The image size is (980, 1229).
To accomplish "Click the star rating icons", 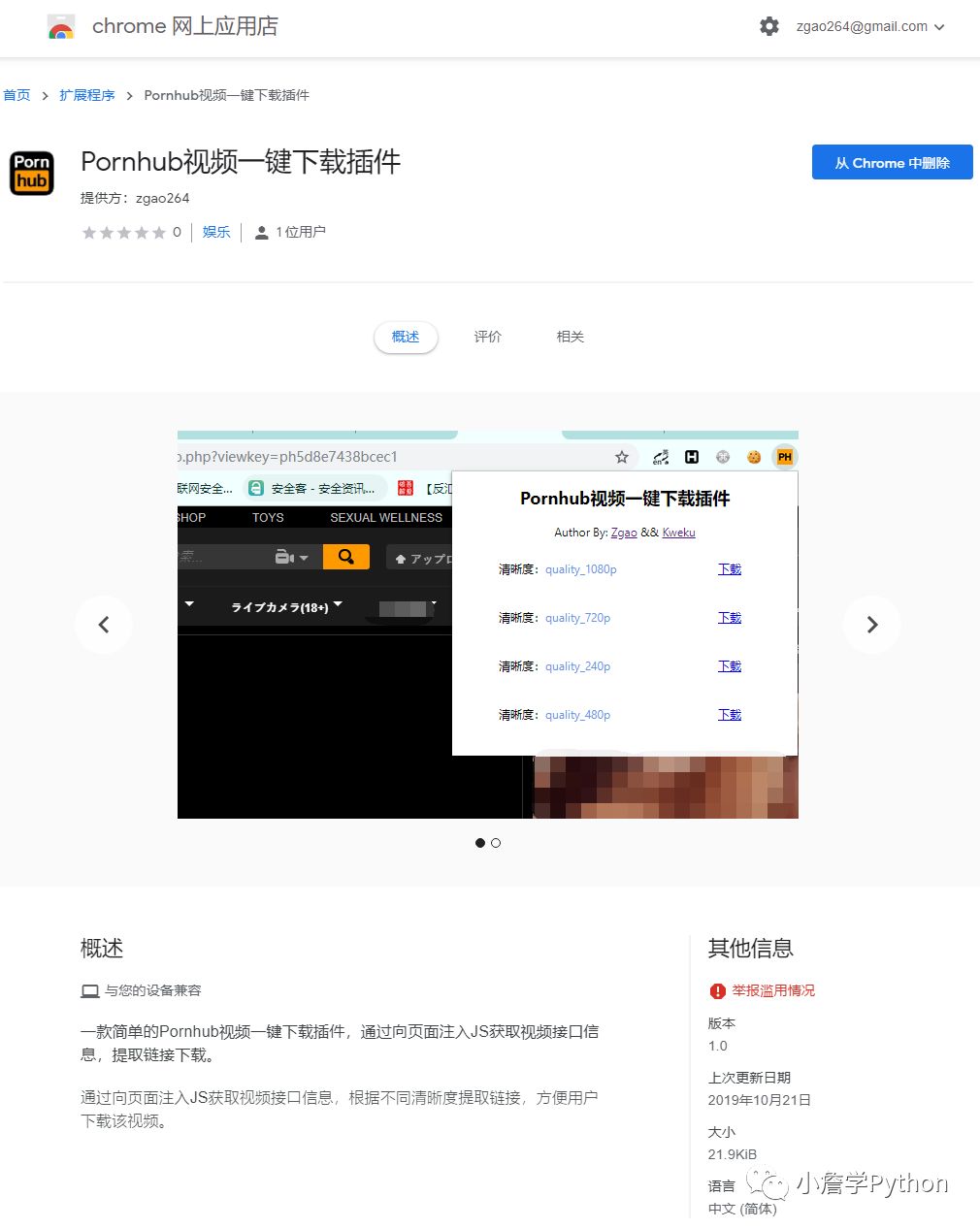I will tap(124, 232).
